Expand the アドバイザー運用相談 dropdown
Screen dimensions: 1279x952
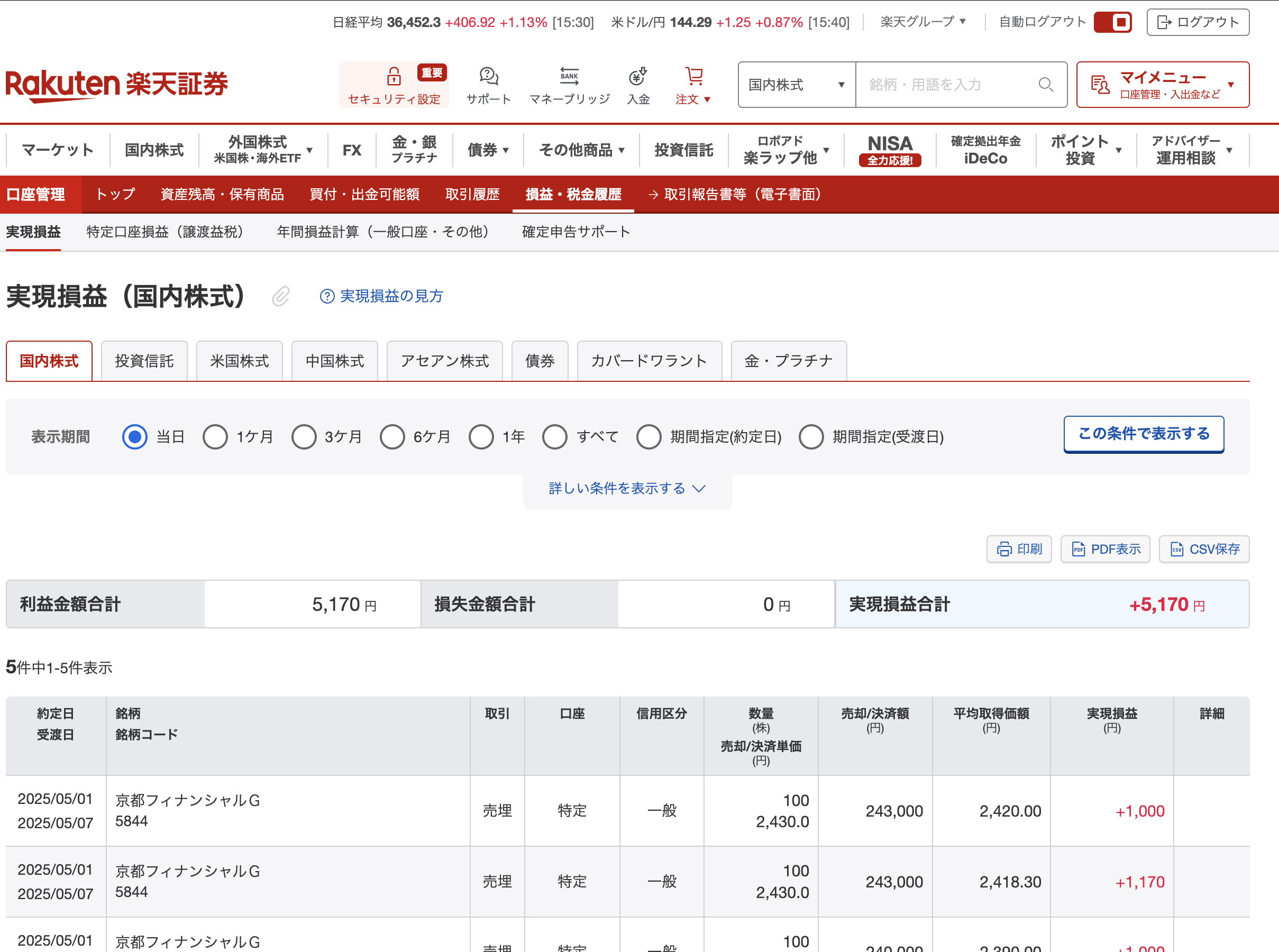tap(1192, 150)
